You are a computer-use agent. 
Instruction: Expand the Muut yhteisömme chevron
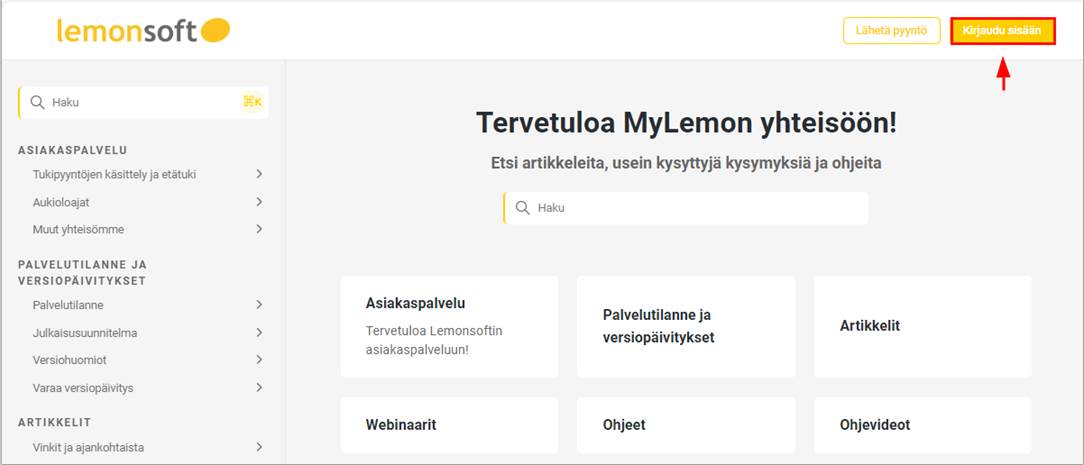[259, 229]
